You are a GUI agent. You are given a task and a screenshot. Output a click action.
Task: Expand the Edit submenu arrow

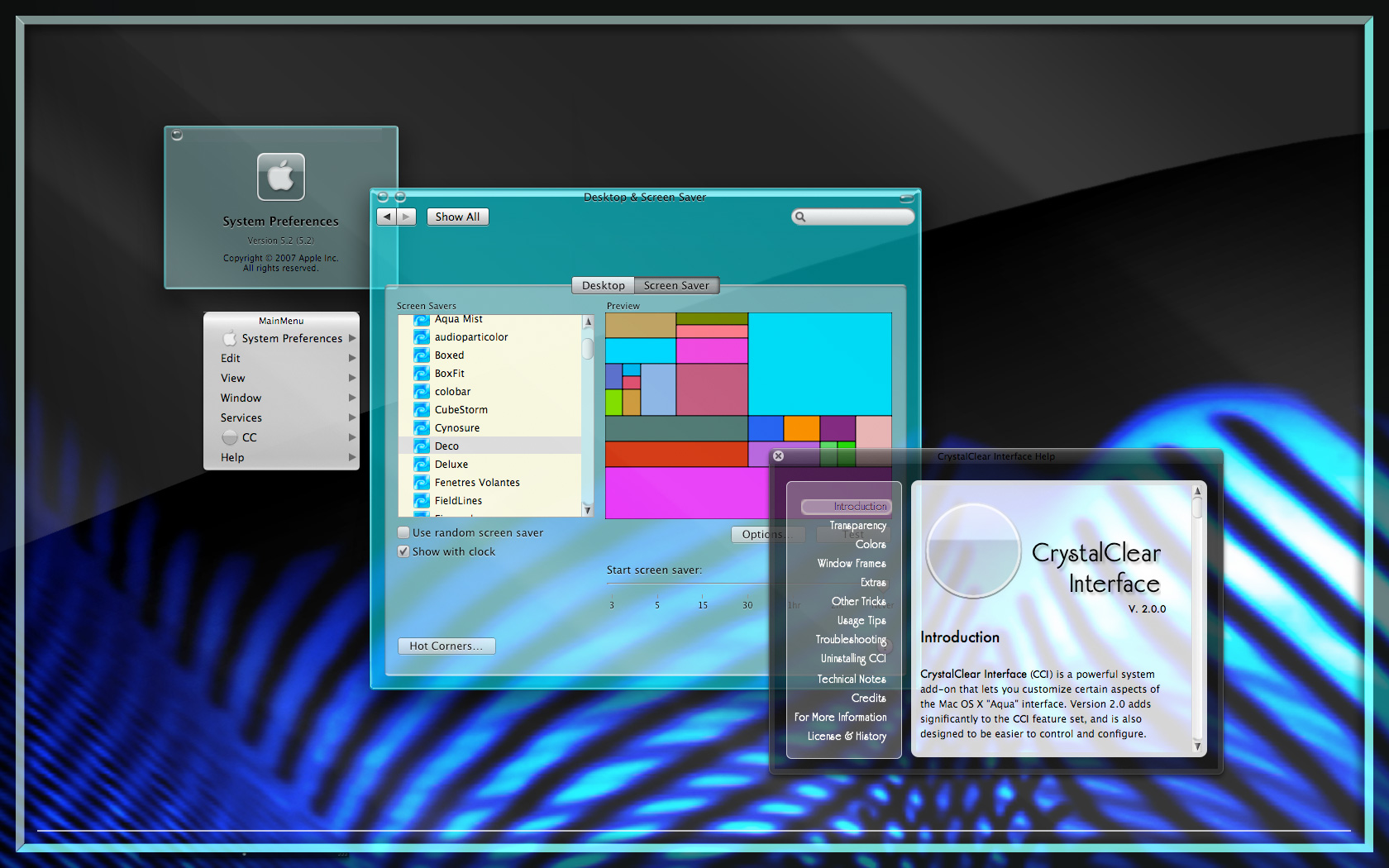(x=352, y=358)
